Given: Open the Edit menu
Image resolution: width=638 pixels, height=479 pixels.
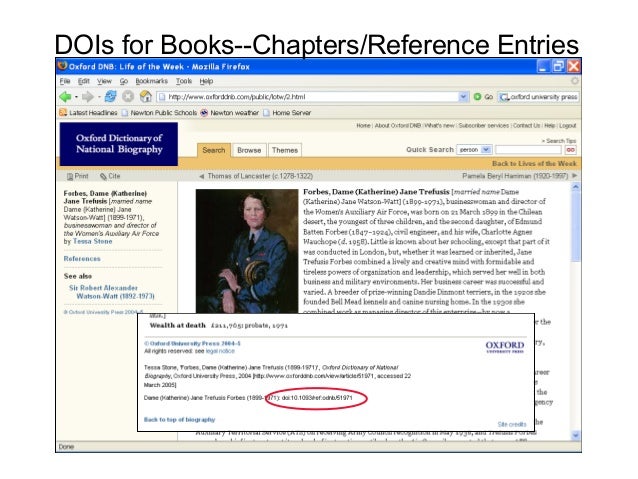Looking at the screenshot, I should (x=84, y=81).
